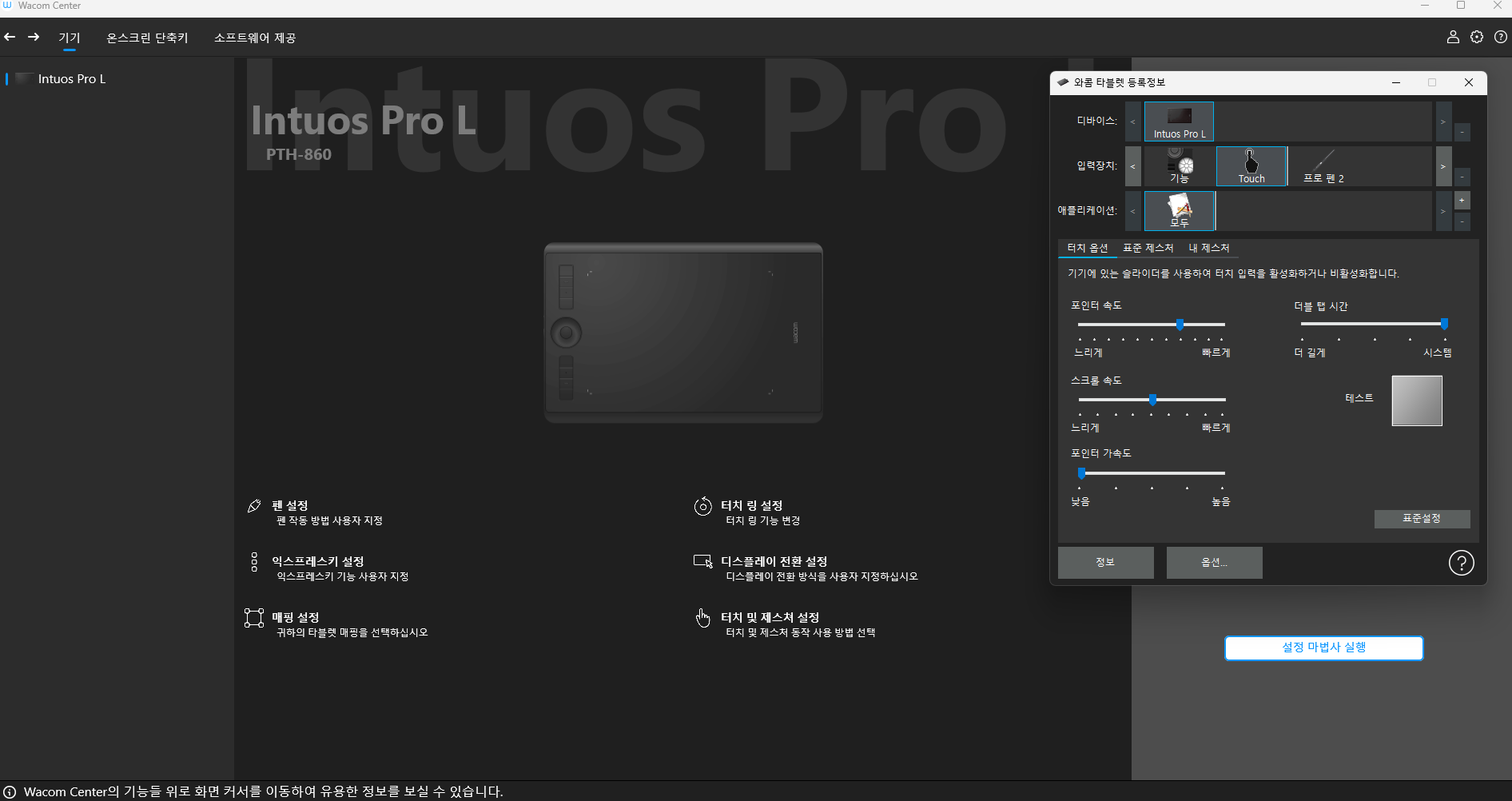Open the help icon in Wacom Center header
Viewport: 1512px width, 801px height.
click(1501, 37)
